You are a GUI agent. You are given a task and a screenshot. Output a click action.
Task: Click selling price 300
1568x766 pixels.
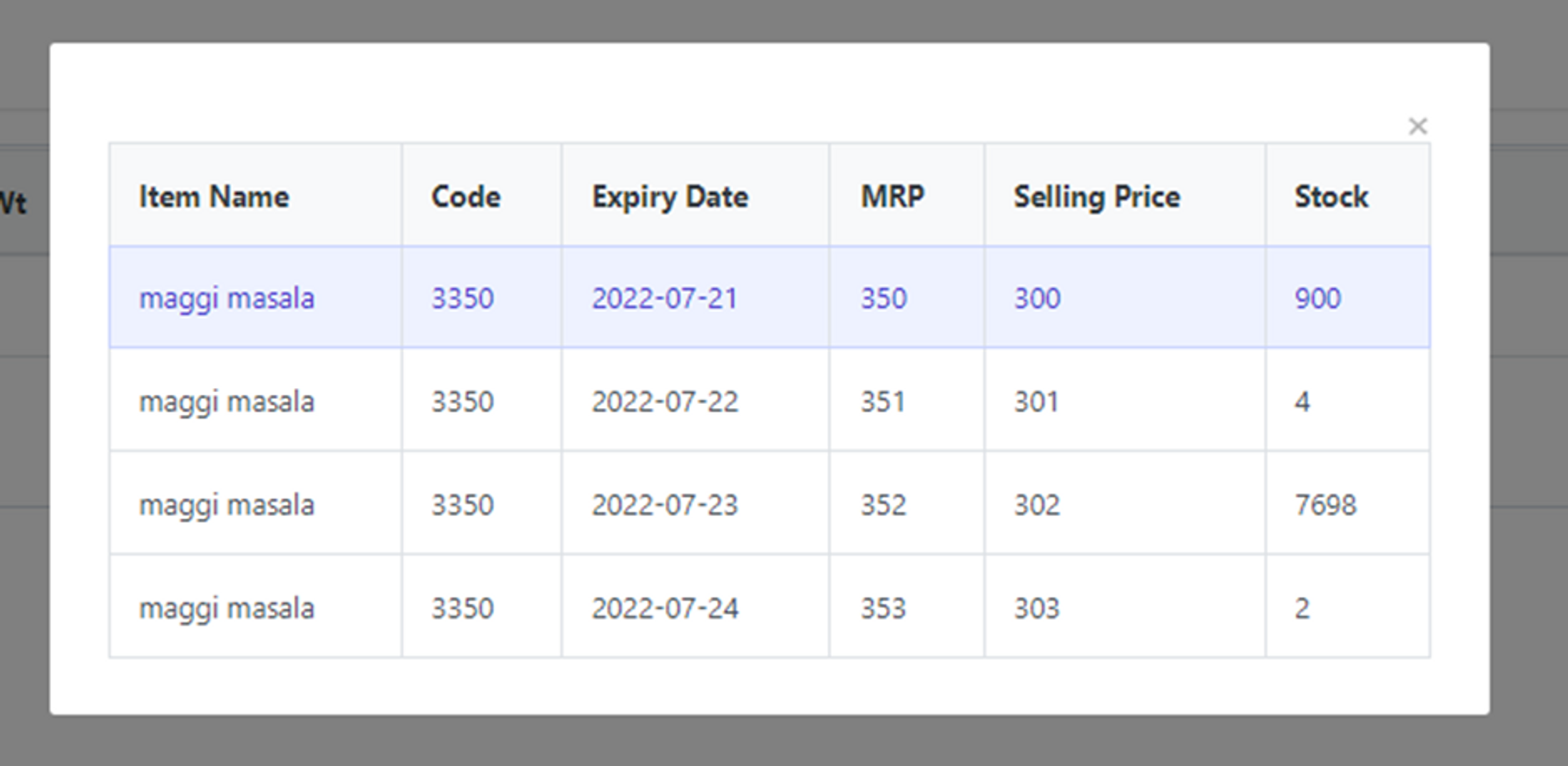[1037, 298]
